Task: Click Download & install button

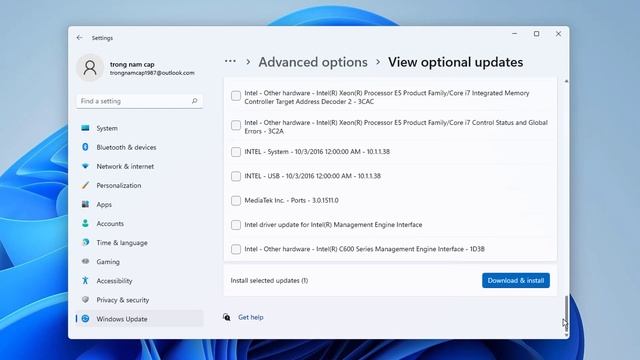Action: (x=516, y=280)
